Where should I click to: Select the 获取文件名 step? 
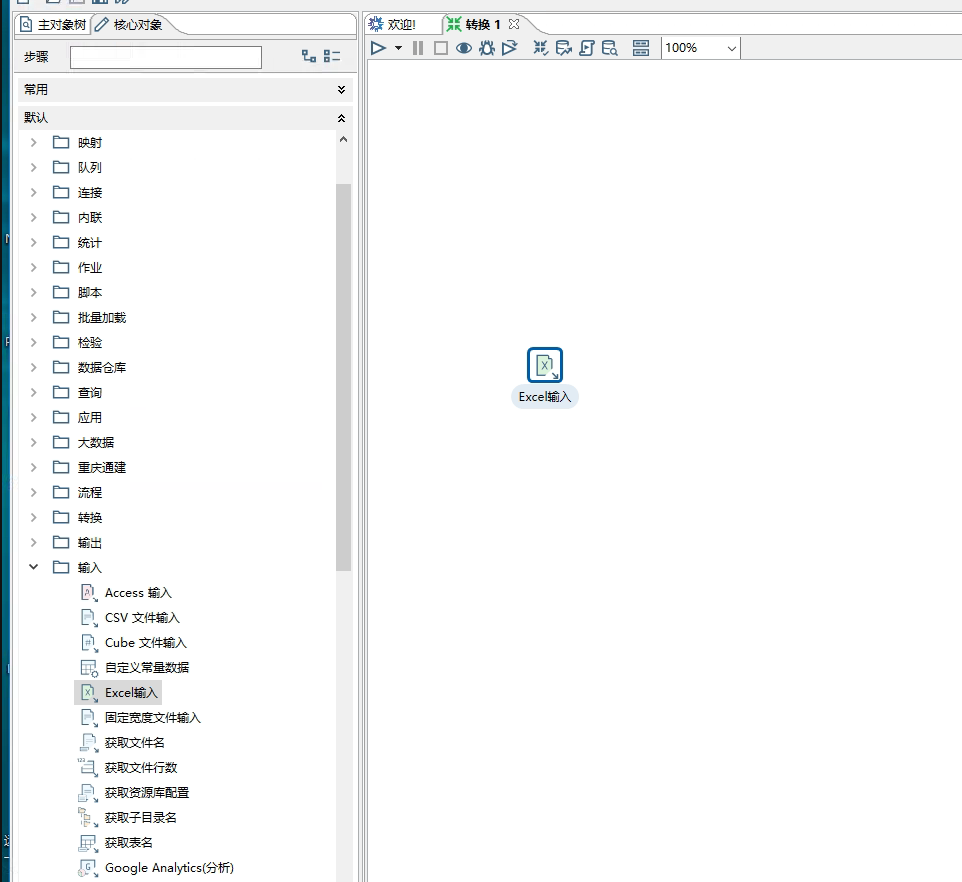point(134,743)
